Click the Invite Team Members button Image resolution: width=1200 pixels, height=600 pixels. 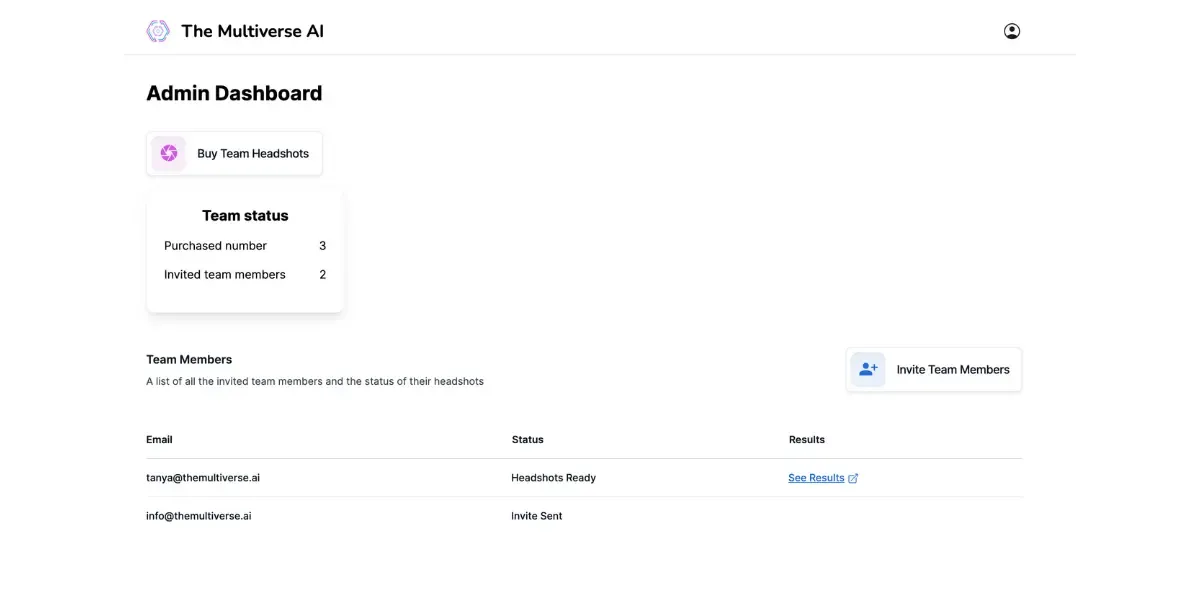933,369
